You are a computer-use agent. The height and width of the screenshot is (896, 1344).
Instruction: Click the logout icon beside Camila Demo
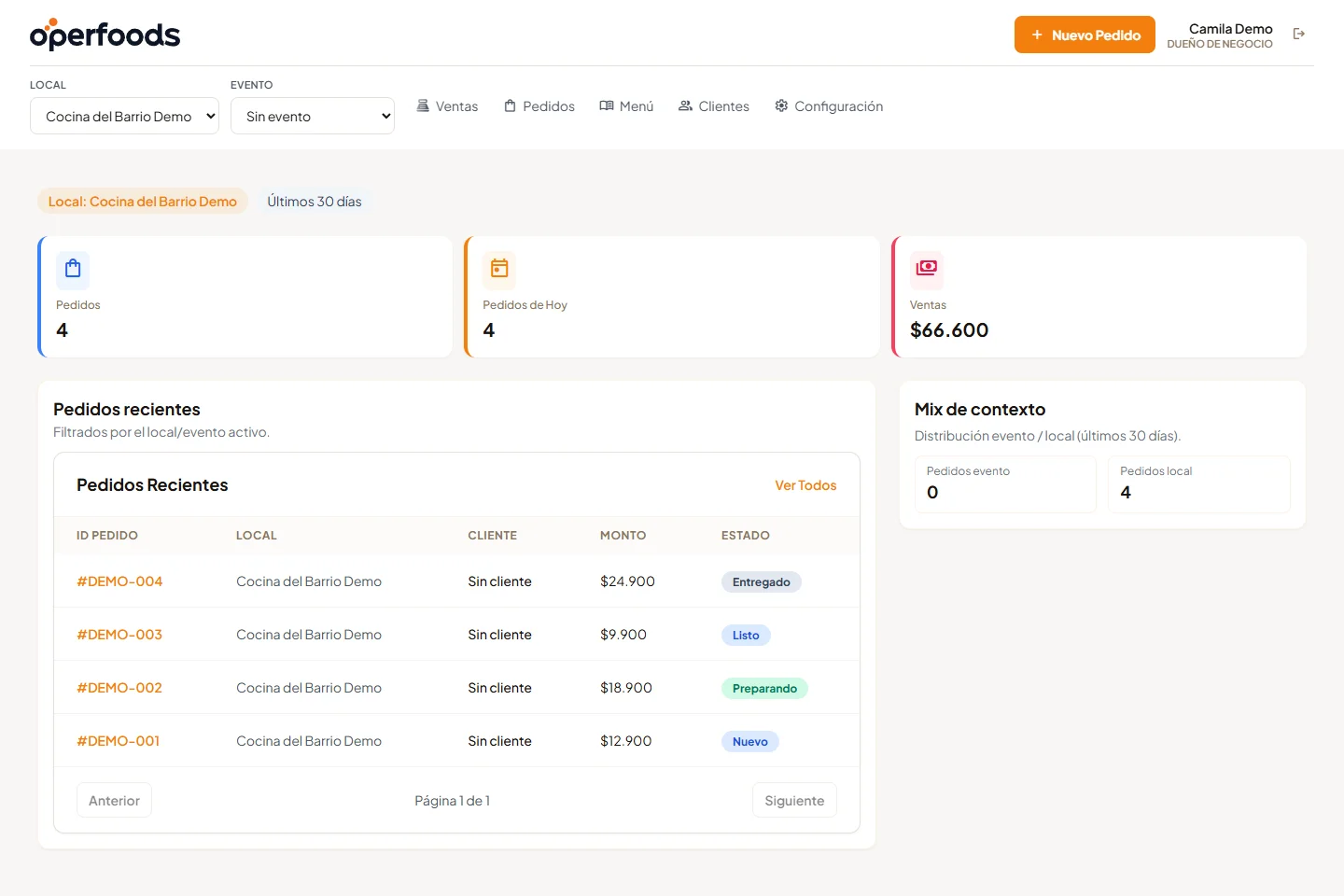(1298, 35)
